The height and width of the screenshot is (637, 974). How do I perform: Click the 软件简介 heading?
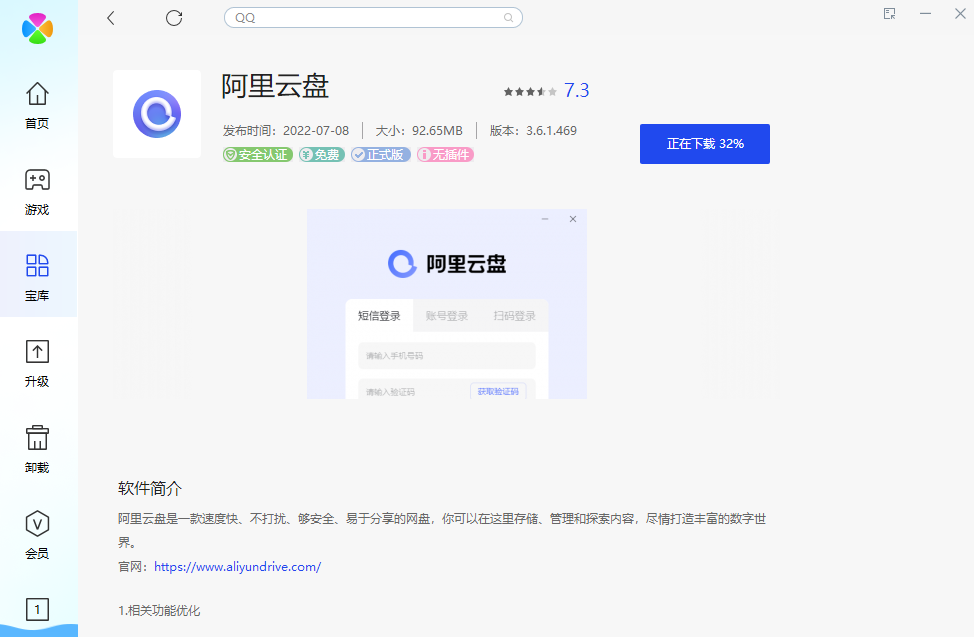click(x=150, y=488)
